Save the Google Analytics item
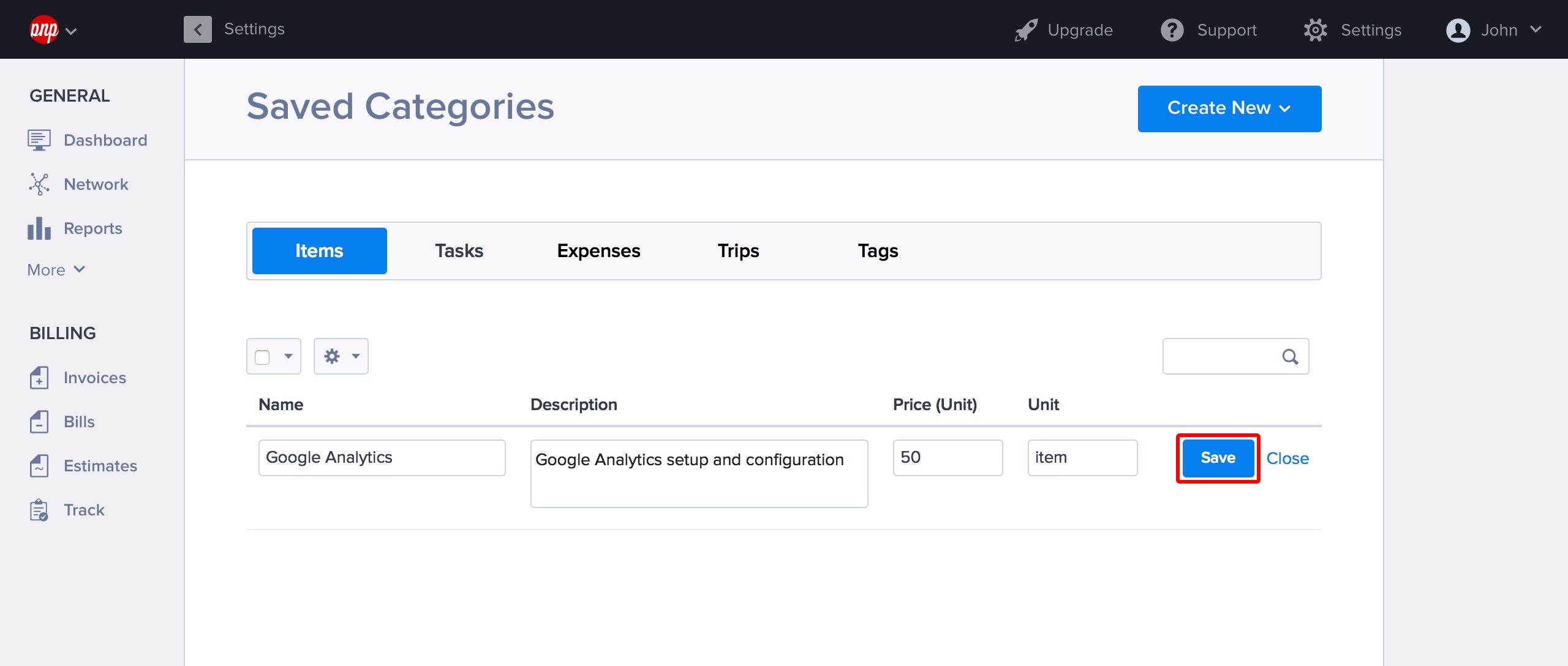1568x666 pixels. (x=1218, y=458)
